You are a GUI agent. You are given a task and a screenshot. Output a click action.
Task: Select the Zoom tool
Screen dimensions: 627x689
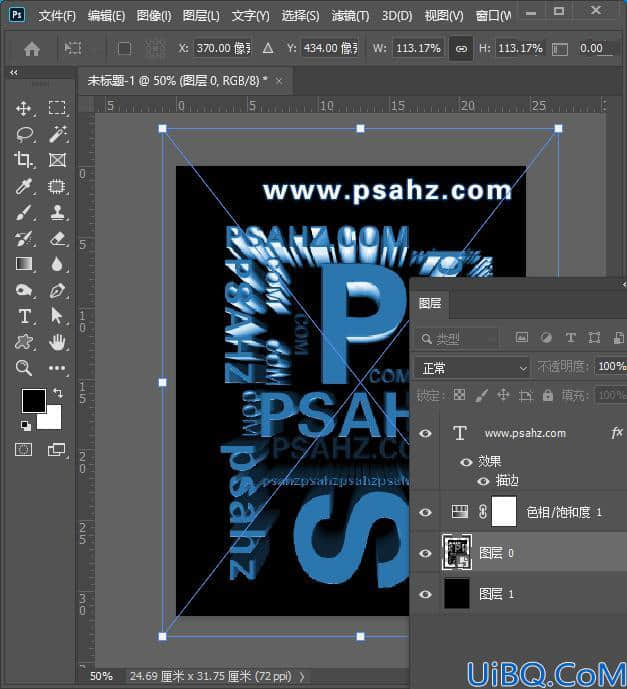pos(24,368)
